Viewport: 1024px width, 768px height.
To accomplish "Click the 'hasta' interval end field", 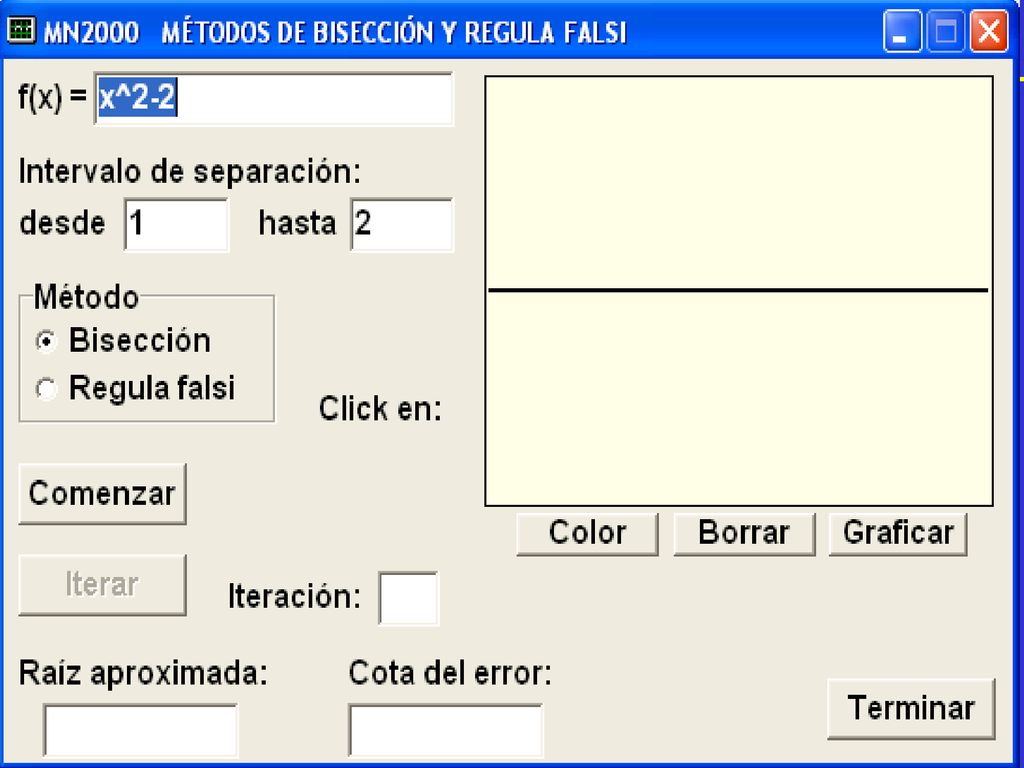I will point(402,225).
